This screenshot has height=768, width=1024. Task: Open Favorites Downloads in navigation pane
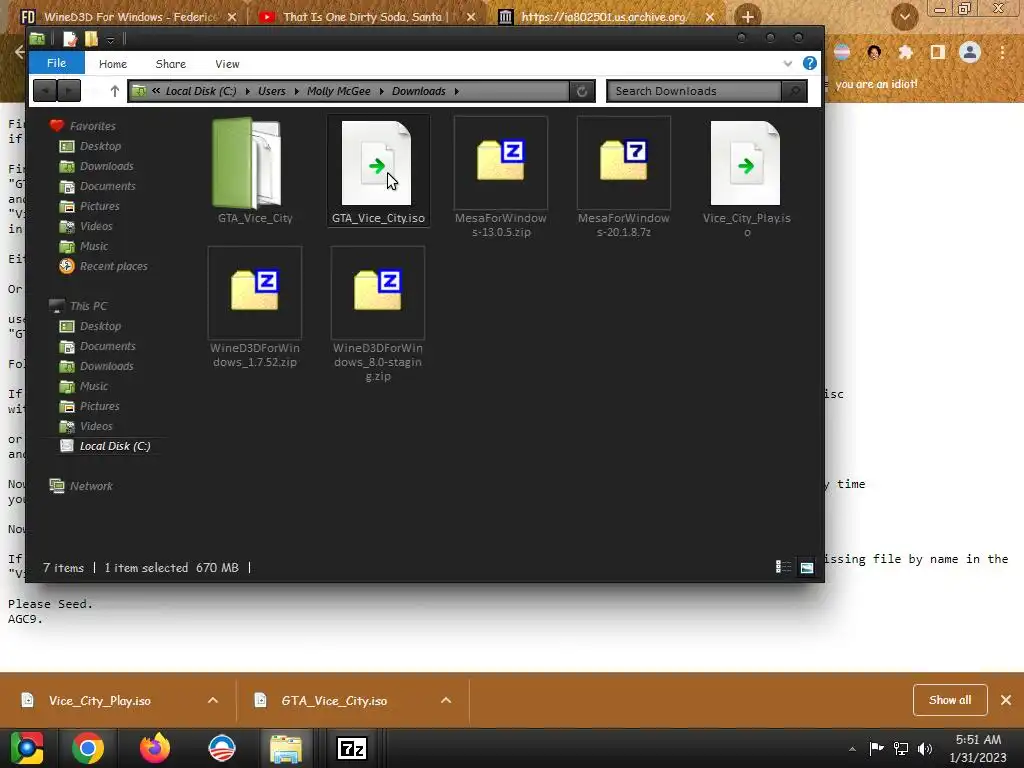(106, 167)
